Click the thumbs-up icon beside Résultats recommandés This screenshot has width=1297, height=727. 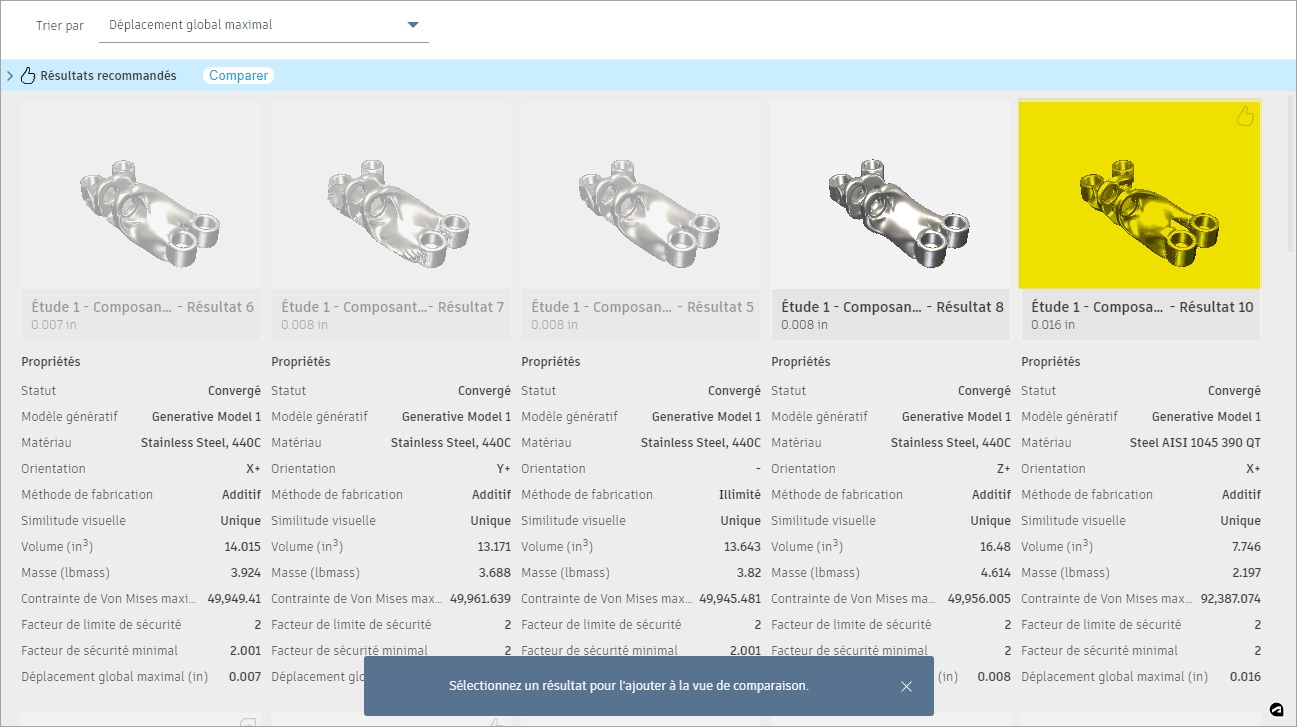click(x=28, y=76)
